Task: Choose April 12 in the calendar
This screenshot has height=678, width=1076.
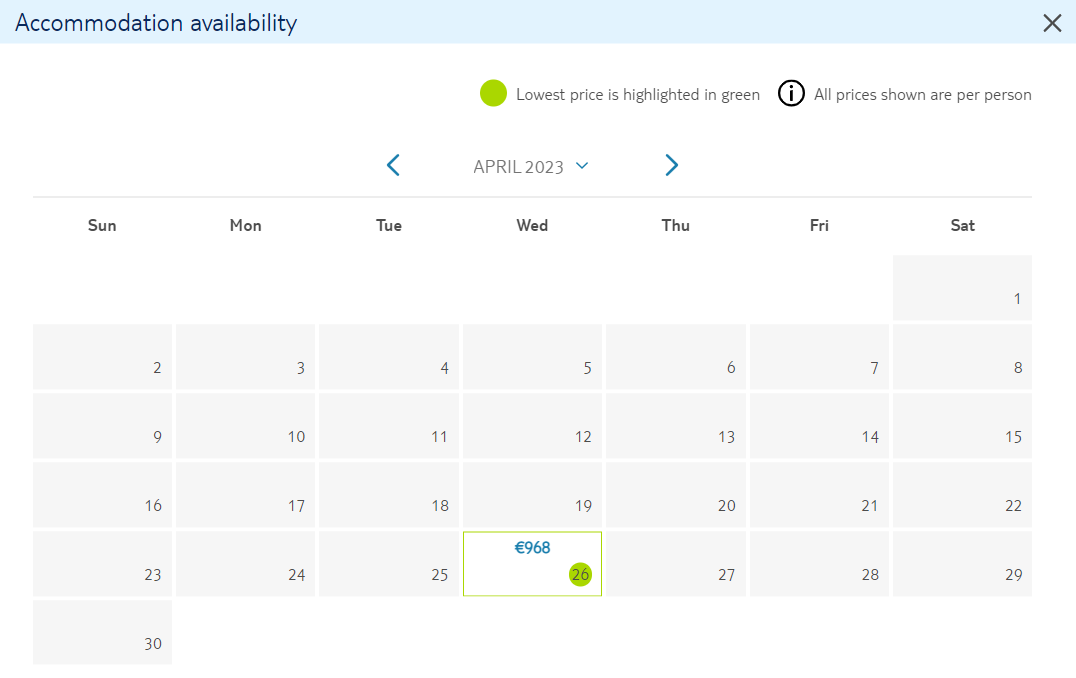Action: (533, 425)
